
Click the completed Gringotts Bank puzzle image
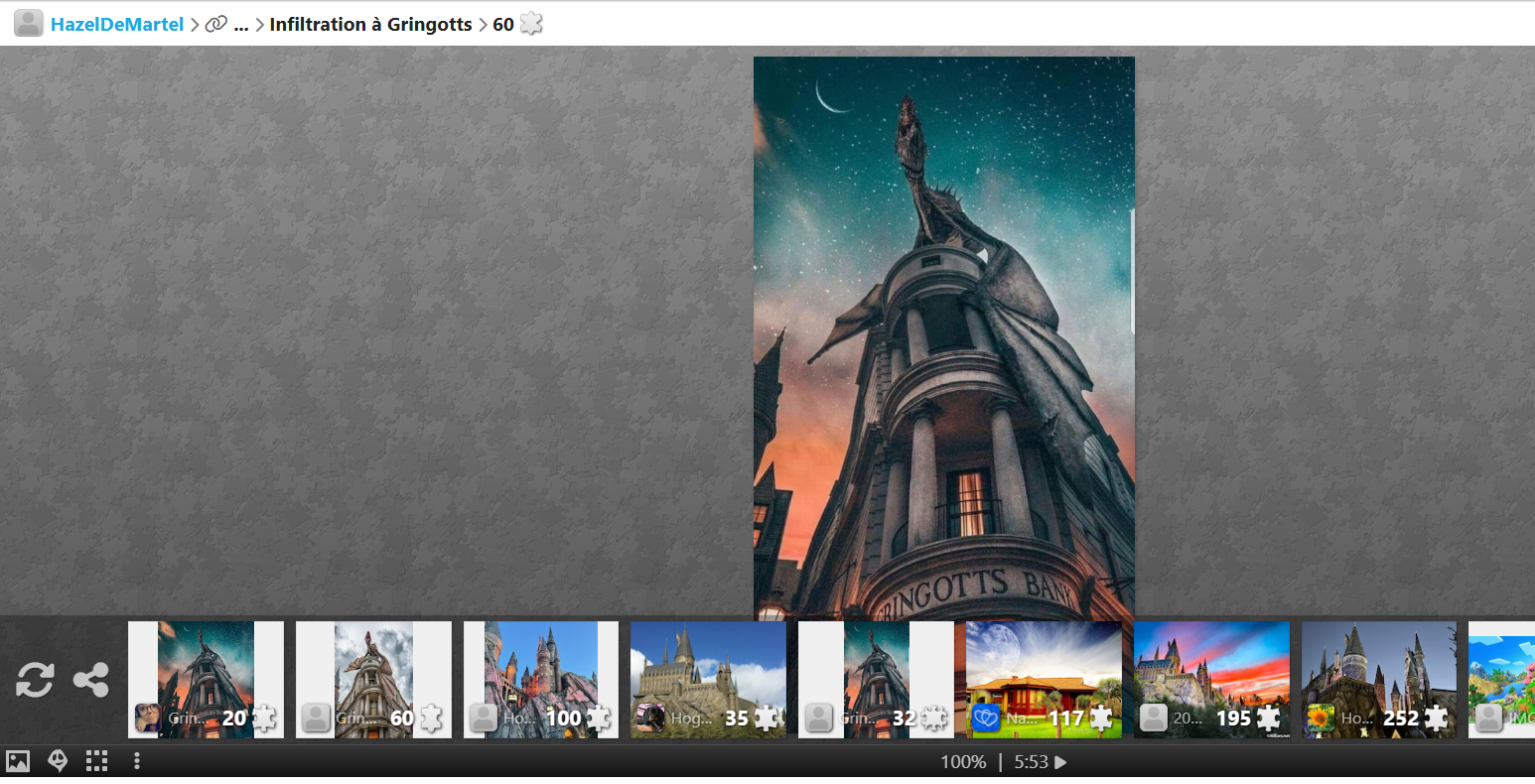pyautogui.click(x=944, y=338)
